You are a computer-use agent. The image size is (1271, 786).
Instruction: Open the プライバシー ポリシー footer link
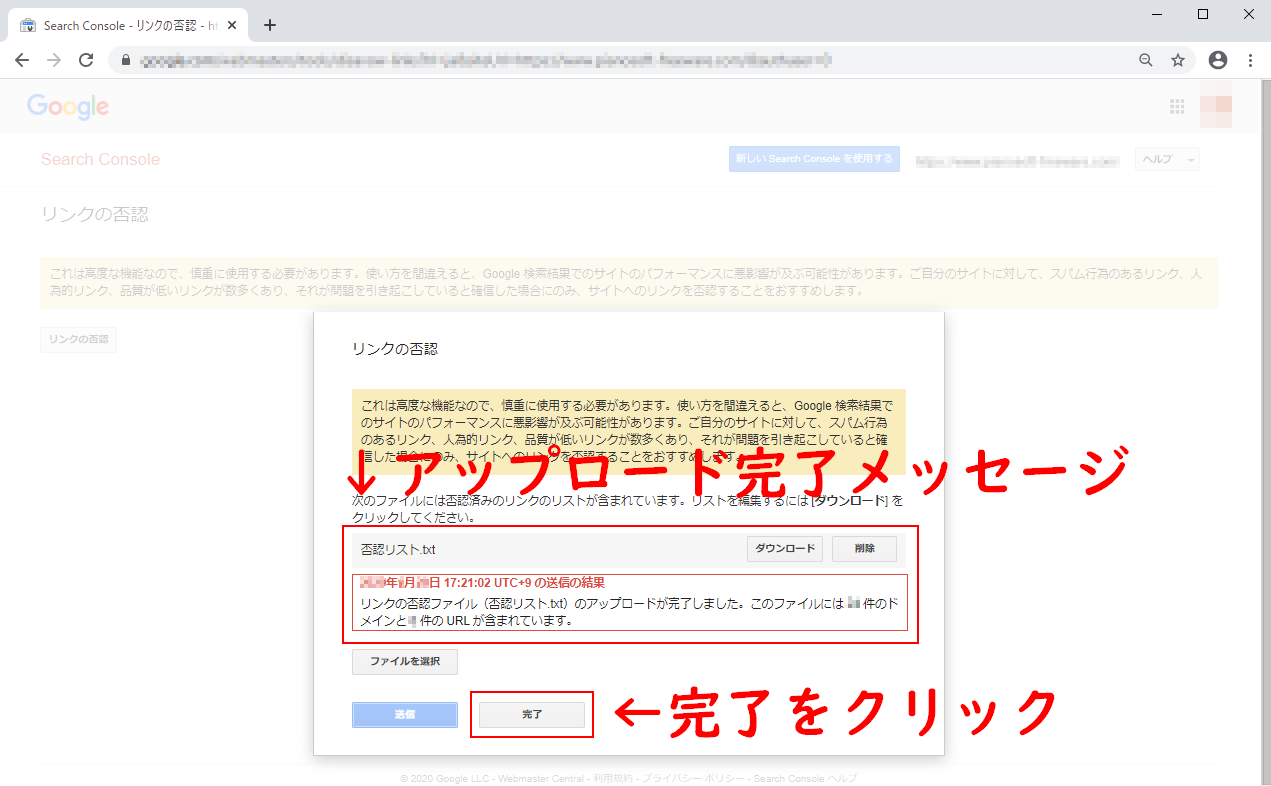pos(692,778)
